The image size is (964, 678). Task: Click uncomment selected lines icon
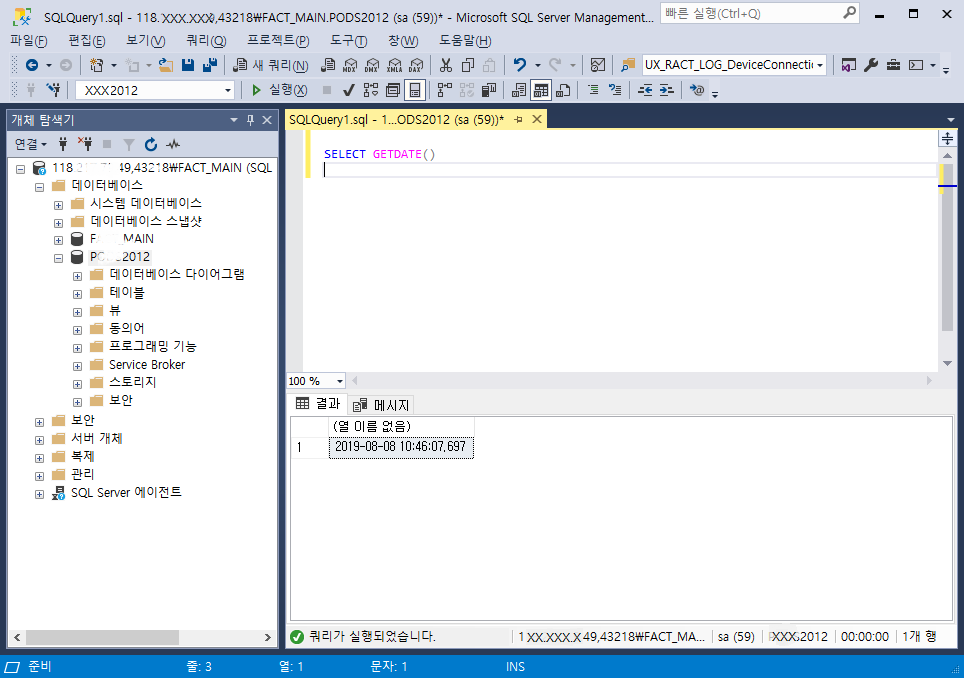(615, 90)
